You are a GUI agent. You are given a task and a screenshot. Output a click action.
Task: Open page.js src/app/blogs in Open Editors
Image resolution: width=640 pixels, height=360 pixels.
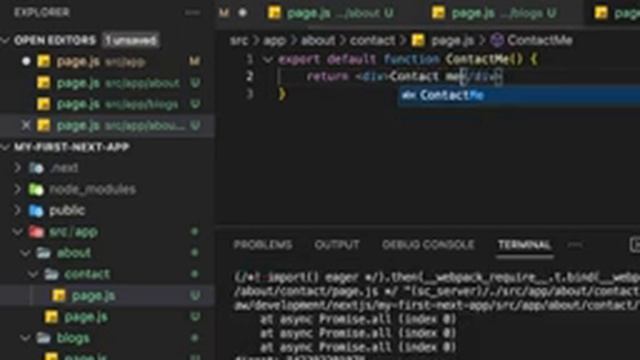(x=107, y=104)
